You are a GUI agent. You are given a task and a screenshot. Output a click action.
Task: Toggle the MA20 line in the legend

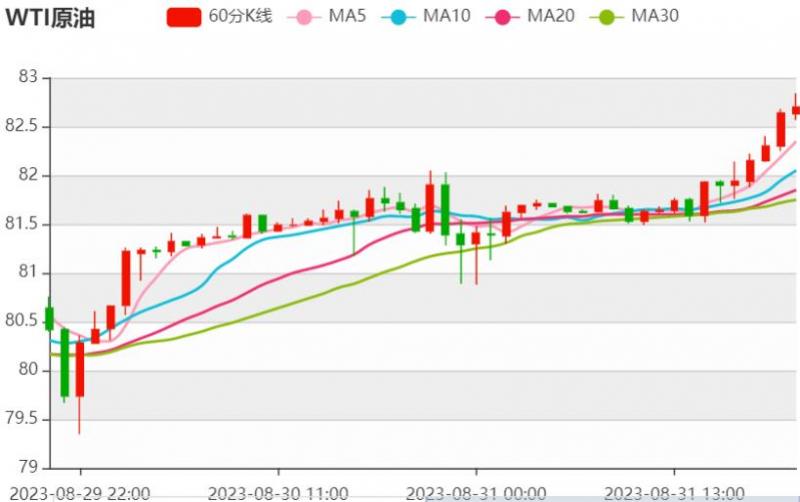530,16
